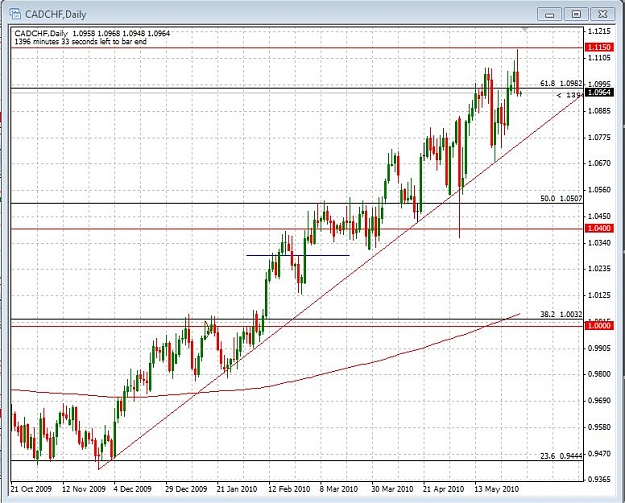The image size is (625, 503).
Task: Click the 38.2 1.0032 Fibonacci label
Action: [561, 314]
